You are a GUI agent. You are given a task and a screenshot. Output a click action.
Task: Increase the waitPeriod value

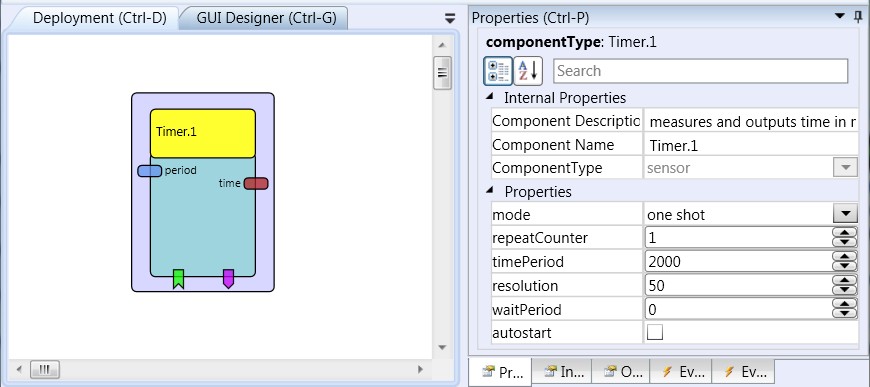845,304
